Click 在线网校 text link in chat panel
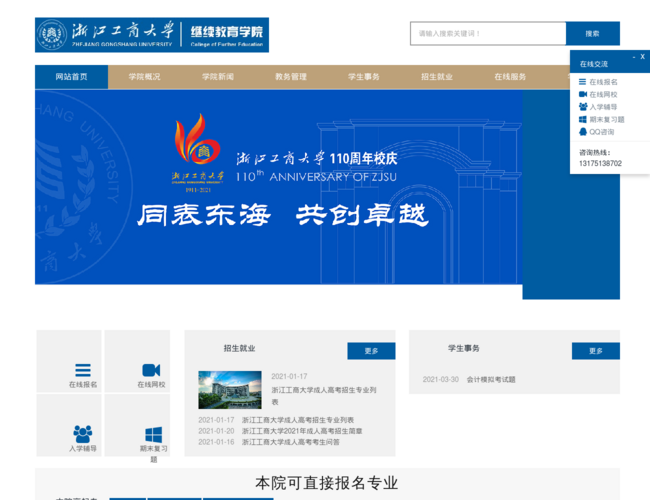Screen dimensions: 650x500 point(604,95)
